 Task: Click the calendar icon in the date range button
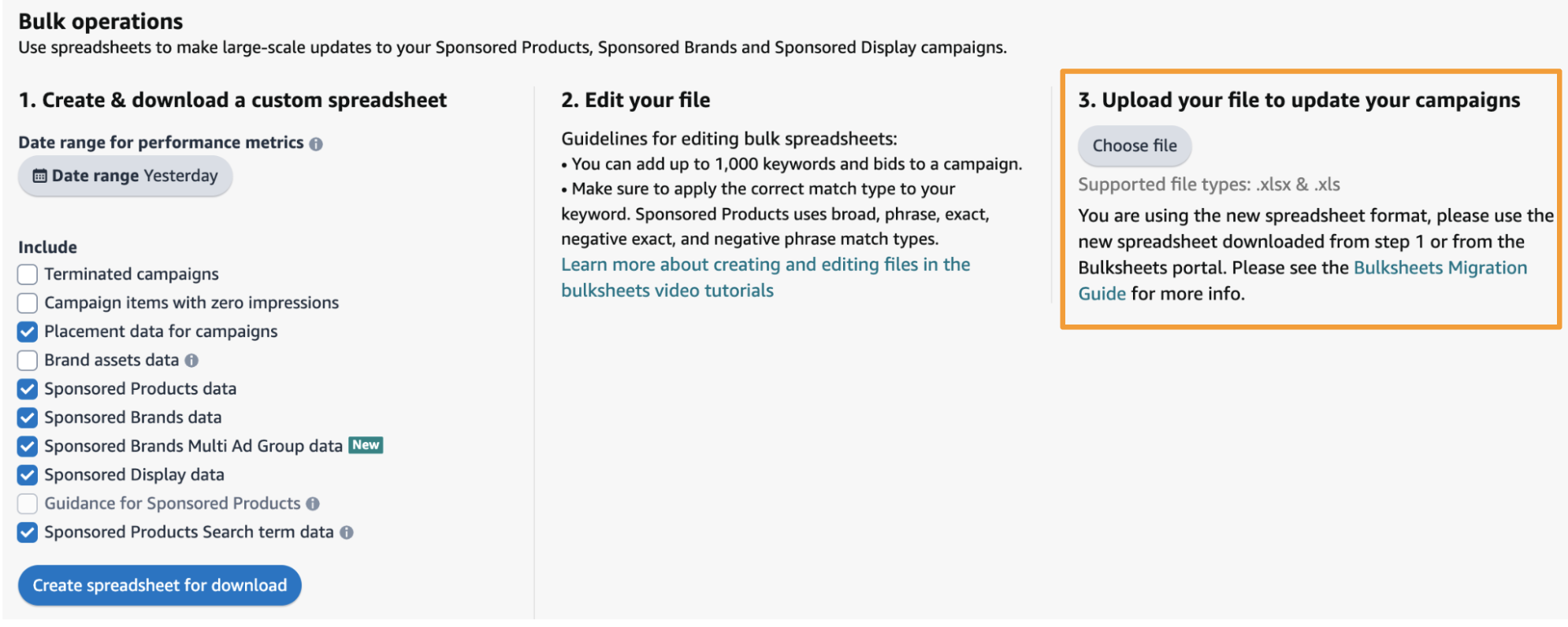pyautogui.click(x=39, y=176)
